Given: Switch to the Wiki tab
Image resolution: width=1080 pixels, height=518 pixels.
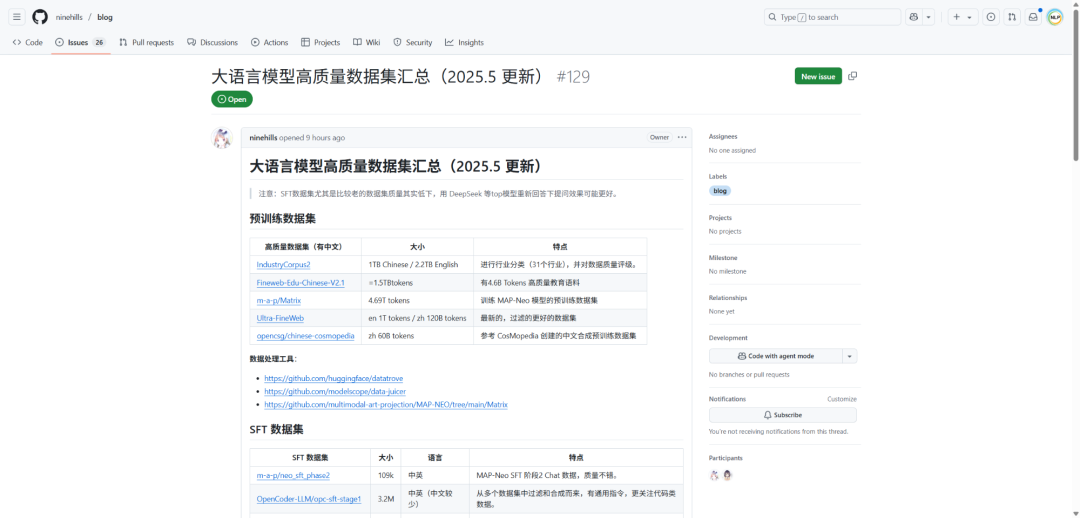Looking at the screenshot, I should pyautogui.click(x=366, y=42).
